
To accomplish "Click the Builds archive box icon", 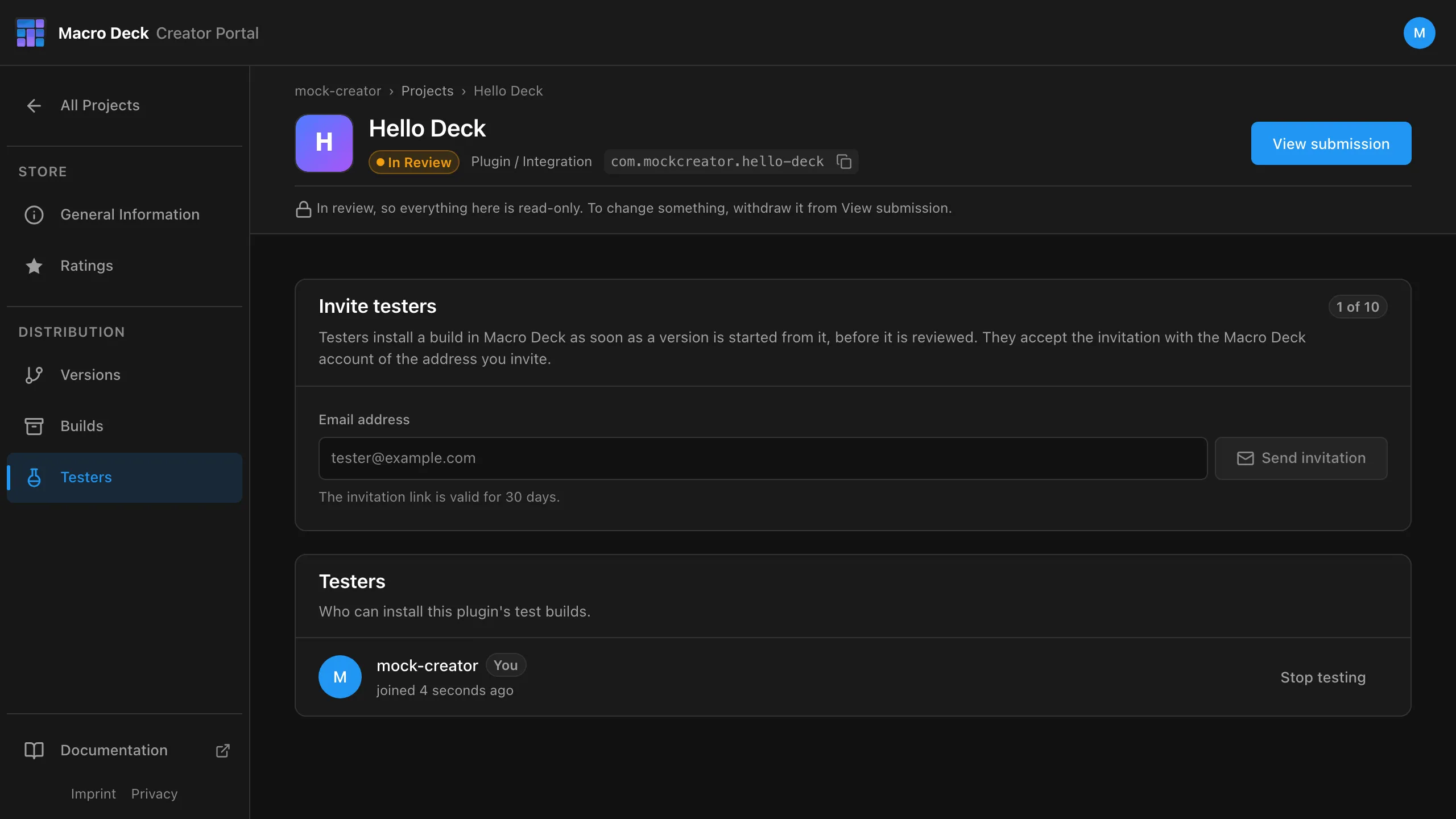I will (x=34, y=426).
